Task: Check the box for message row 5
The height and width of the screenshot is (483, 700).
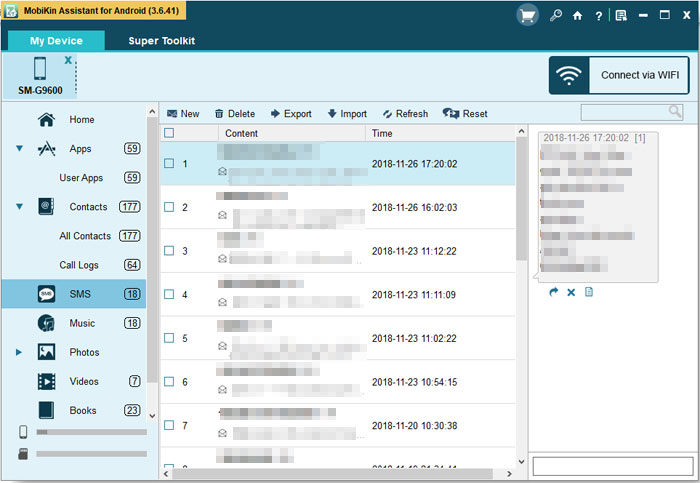Action: 169,338
